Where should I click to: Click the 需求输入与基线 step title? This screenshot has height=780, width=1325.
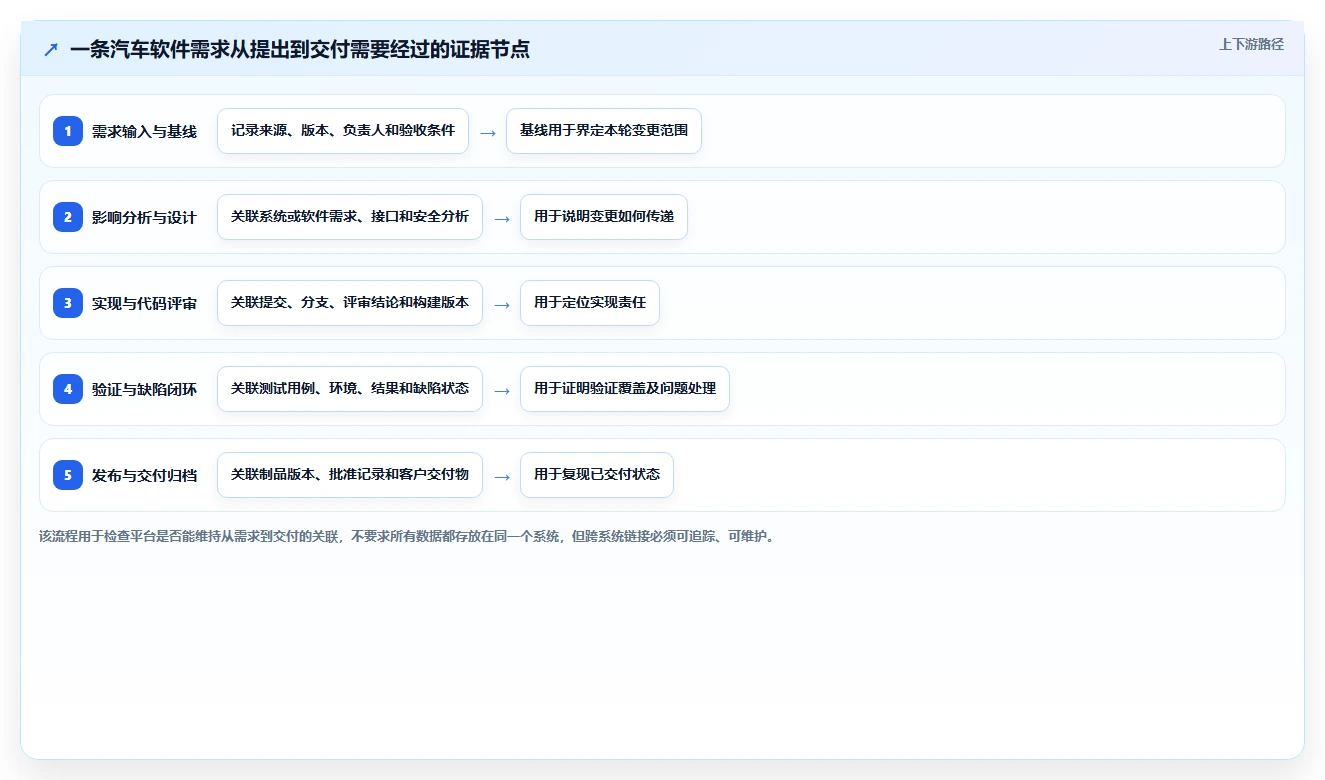[144, 131]
